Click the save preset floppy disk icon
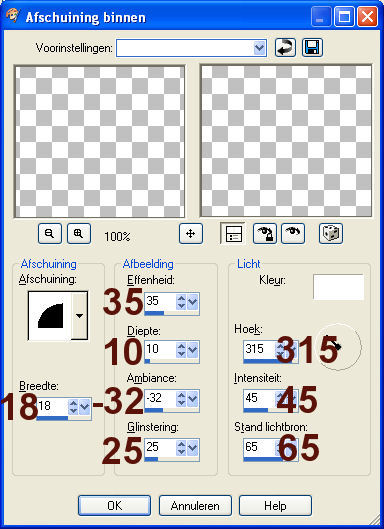384x529 pixels. tap(312, 48)
